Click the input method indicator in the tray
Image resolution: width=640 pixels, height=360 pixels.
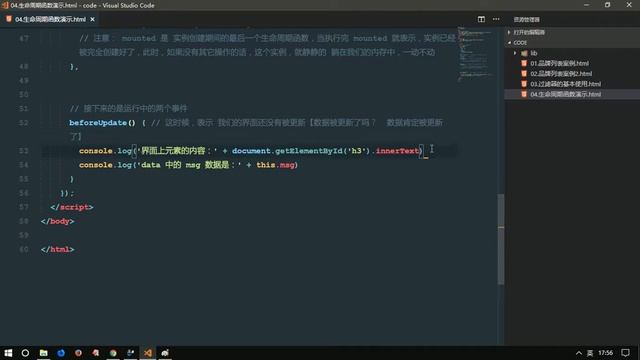coord(590,353)
